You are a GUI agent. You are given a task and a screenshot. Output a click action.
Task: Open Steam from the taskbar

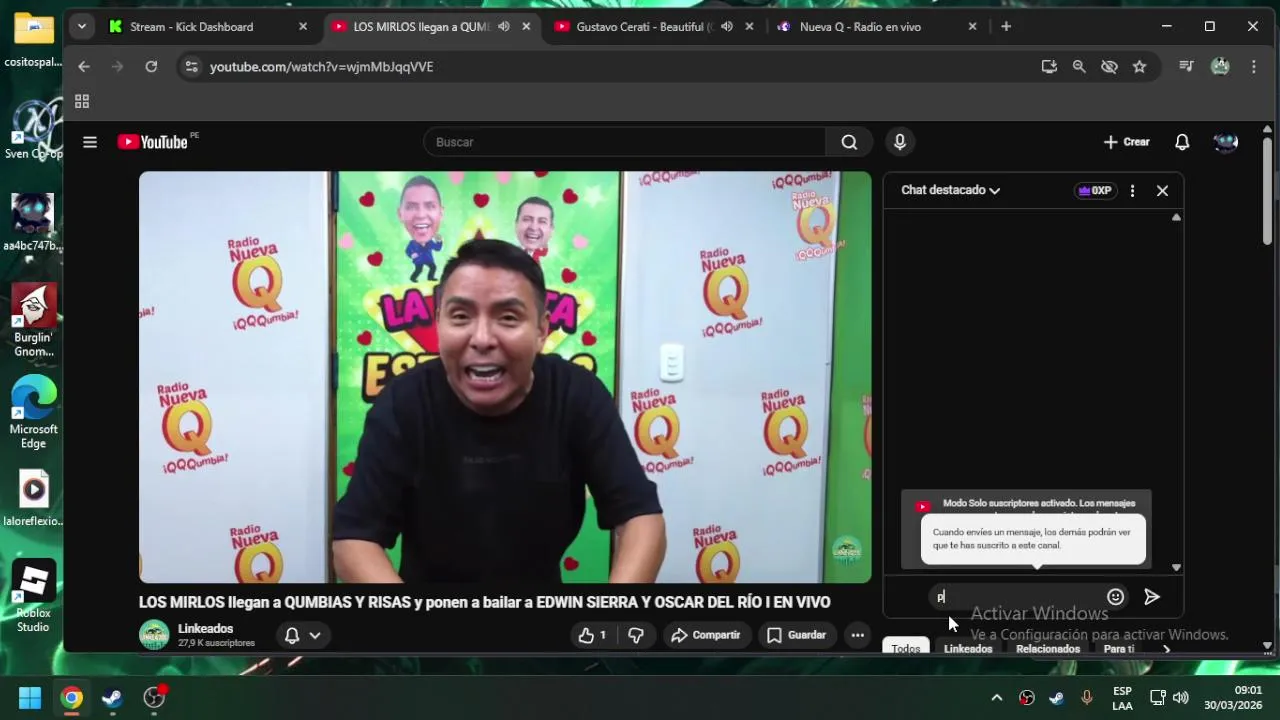coord(112,698)
